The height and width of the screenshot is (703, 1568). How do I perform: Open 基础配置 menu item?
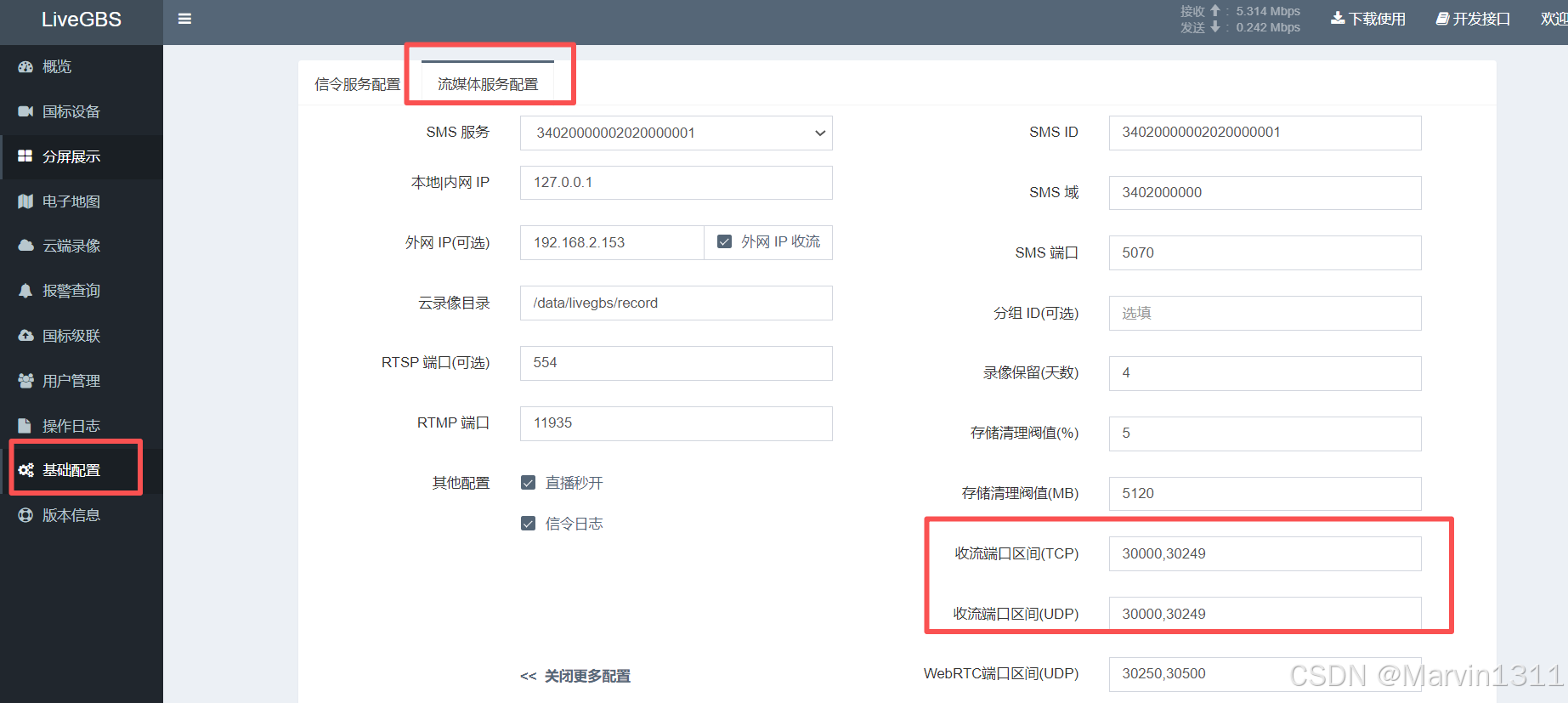(x=82, y=470)
